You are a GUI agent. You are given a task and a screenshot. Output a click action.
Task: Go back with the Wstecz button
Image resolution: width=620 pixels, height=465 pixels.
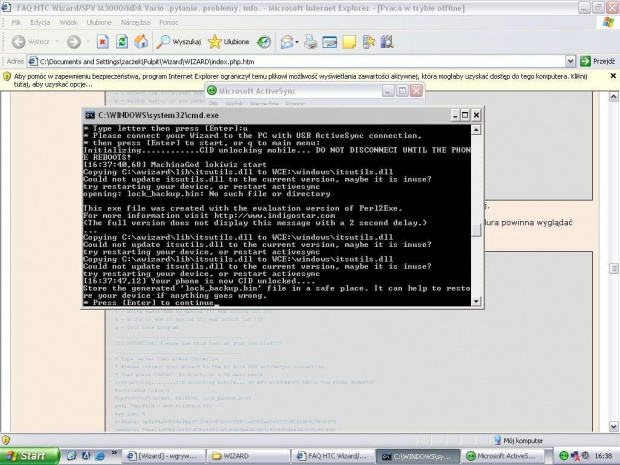click(30, 42)
